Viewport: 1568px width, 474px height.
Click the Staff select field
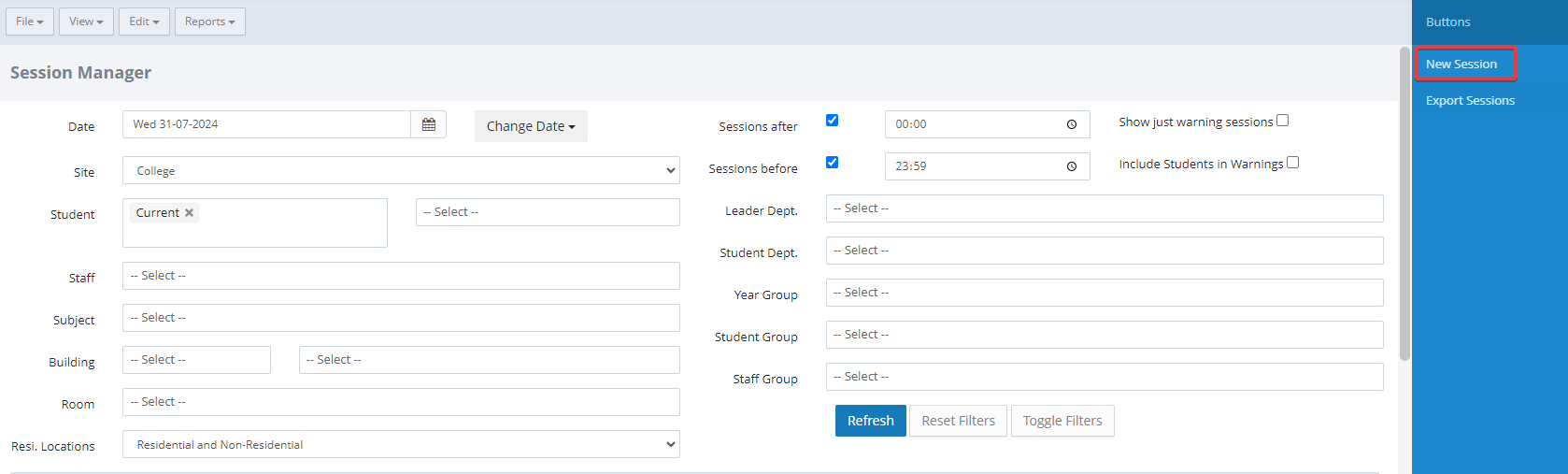tap(401, 276)
